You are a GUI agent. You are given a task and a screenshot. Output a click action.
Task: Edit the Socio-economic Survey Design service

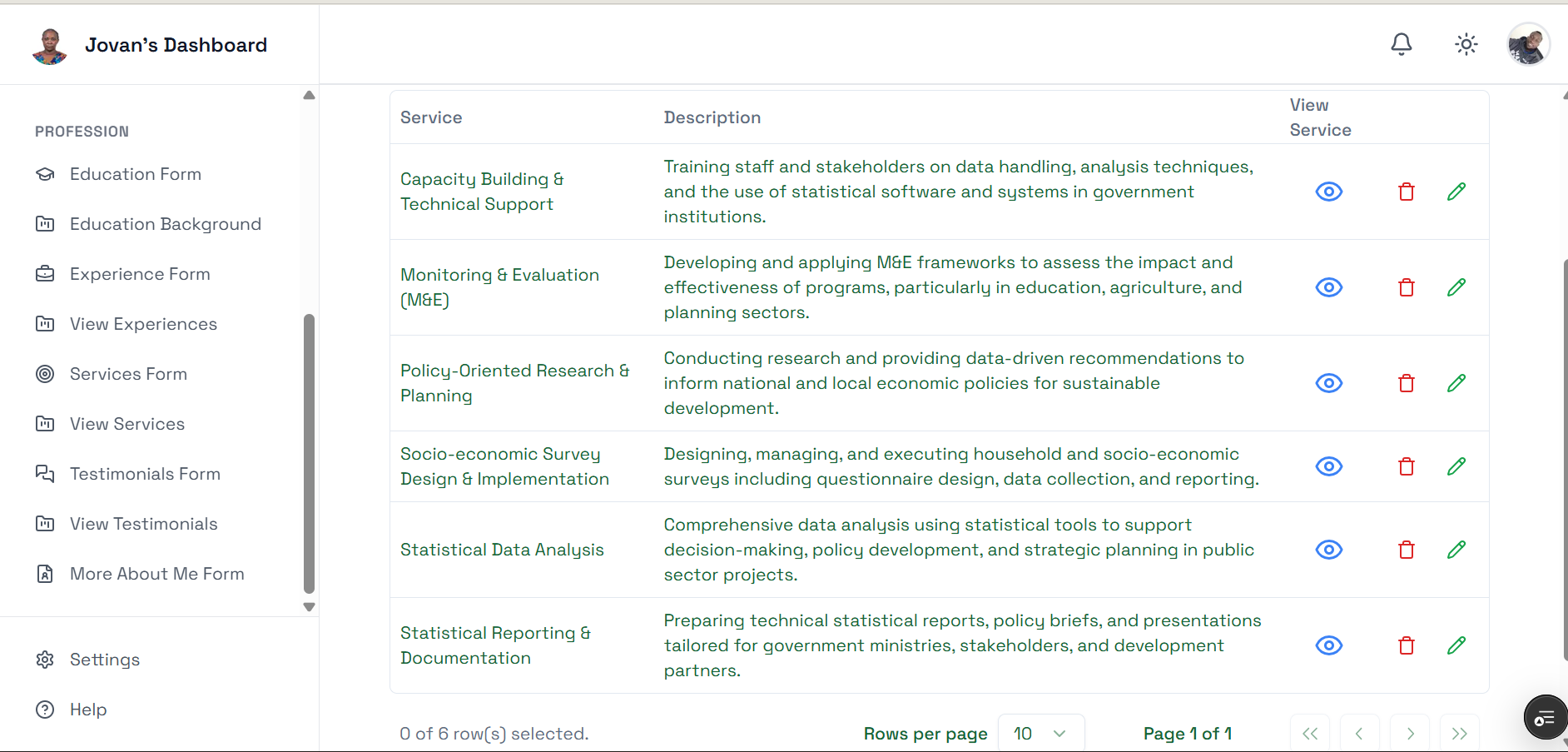click(x=1456, y=466)
